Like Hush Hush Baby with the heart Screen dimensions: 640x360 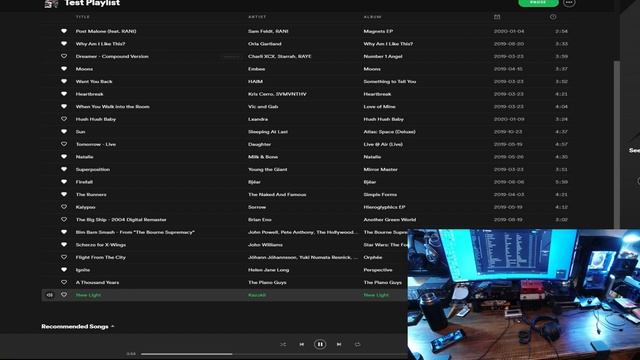[64, 119]
